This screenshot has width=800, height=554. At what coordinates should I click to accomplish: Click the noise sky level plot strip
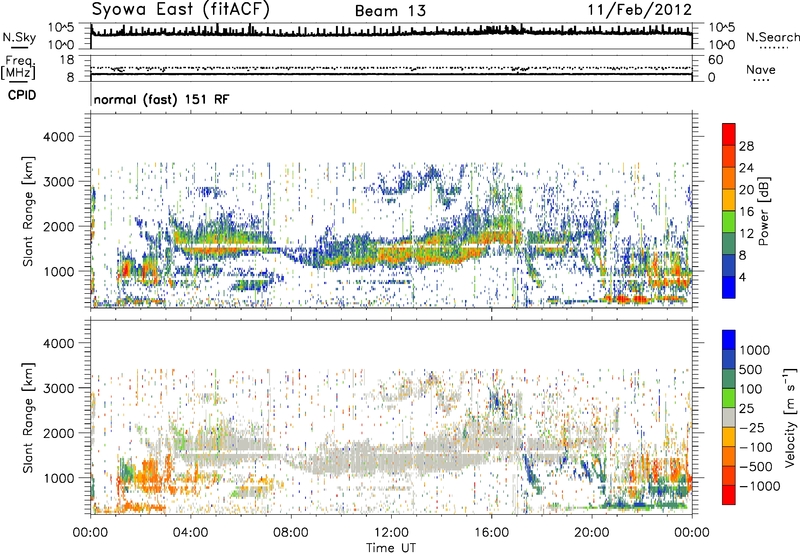pyautogui.click(x=391, y=36)
